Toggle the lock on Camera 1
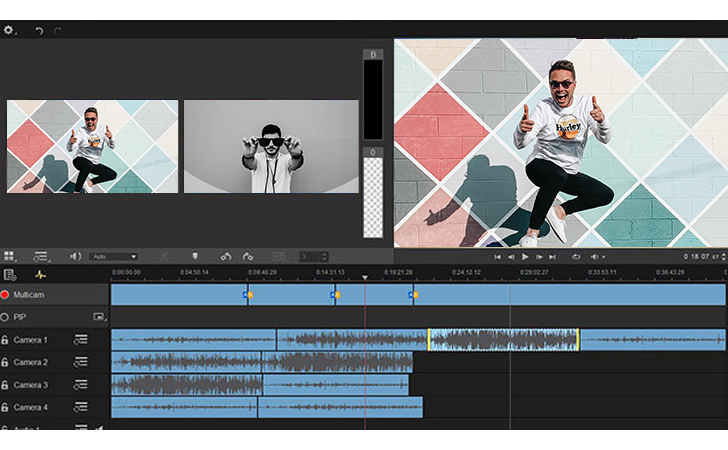The height and width of the screenshot is (450, 728). coord(6,340)
